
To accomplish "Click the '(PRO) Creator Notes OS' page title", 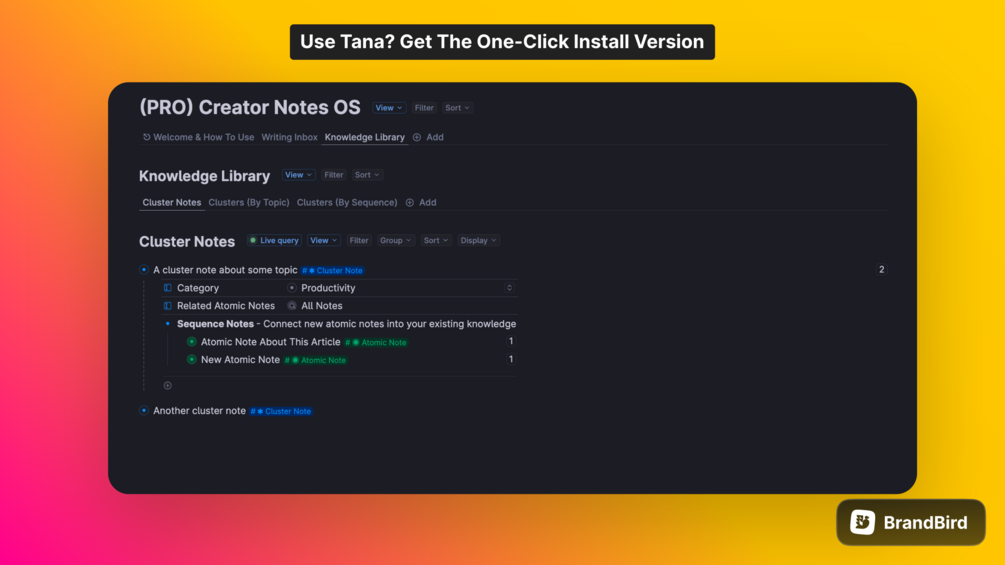I will (250, 107).
